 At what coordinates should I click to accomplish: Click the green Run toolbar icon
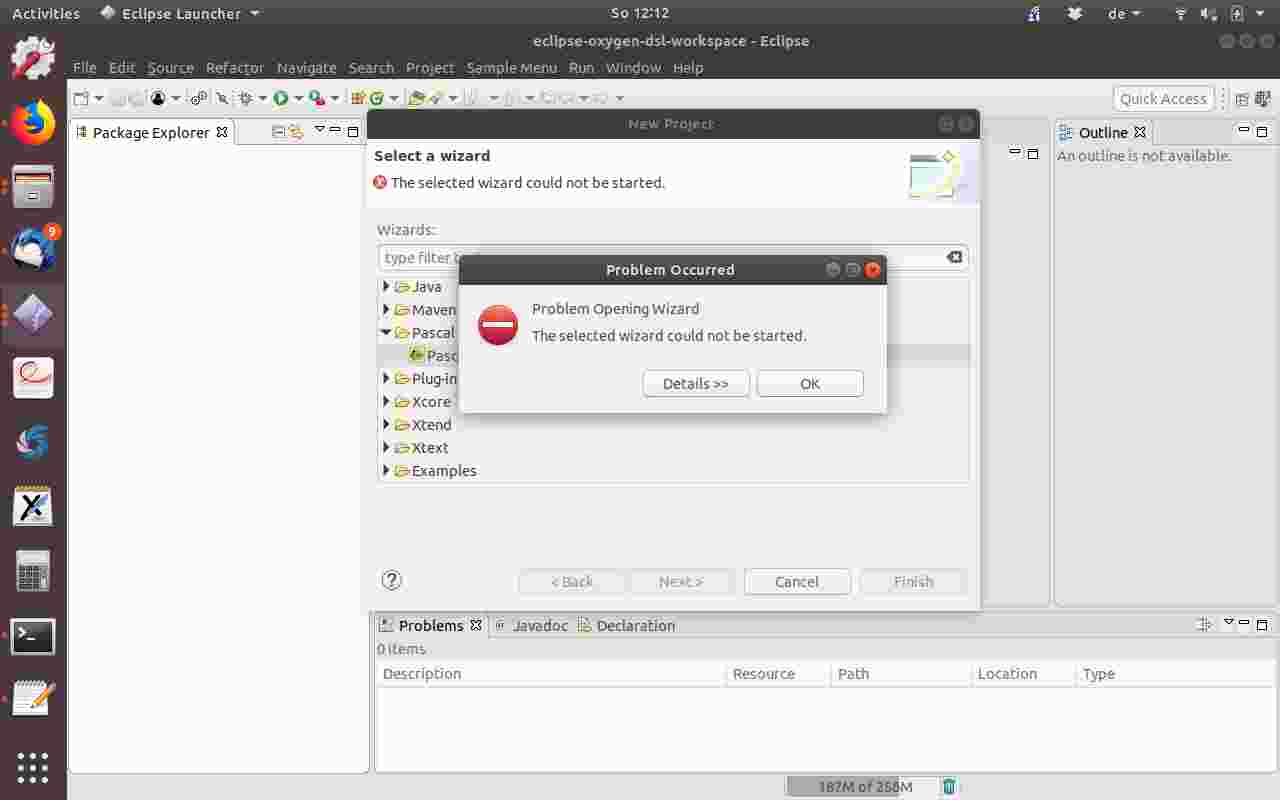(x=281, y=98)
